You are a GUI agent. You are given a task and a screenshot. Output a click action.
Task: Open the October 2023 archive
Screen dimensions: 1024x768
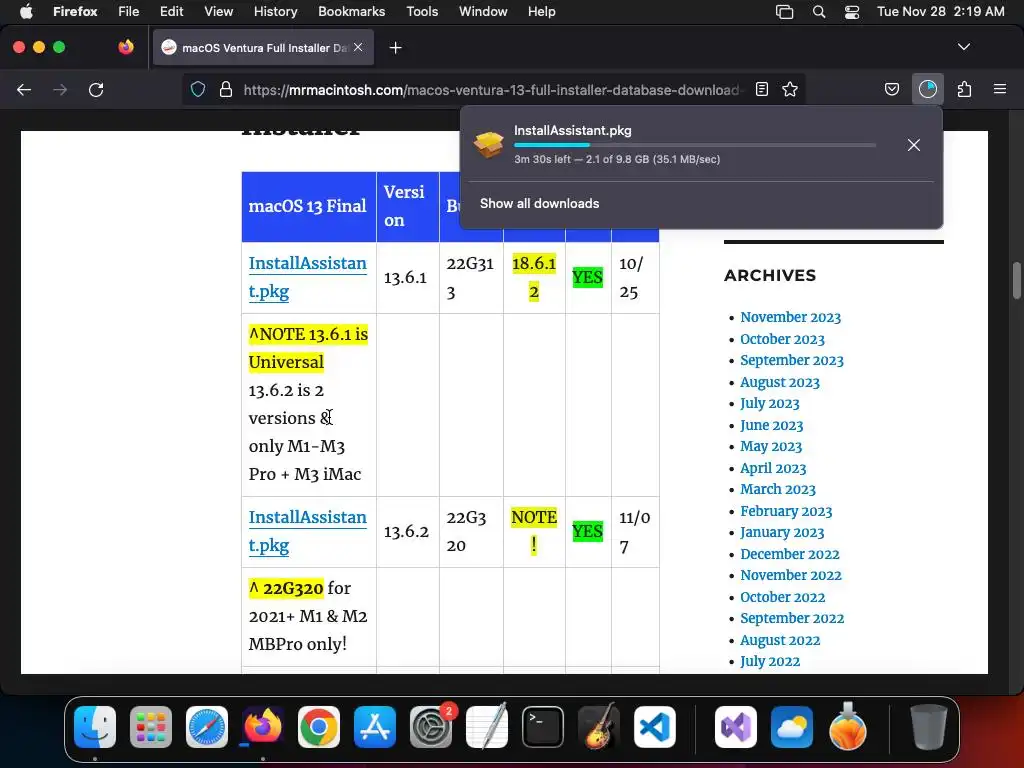click(782, 339)
